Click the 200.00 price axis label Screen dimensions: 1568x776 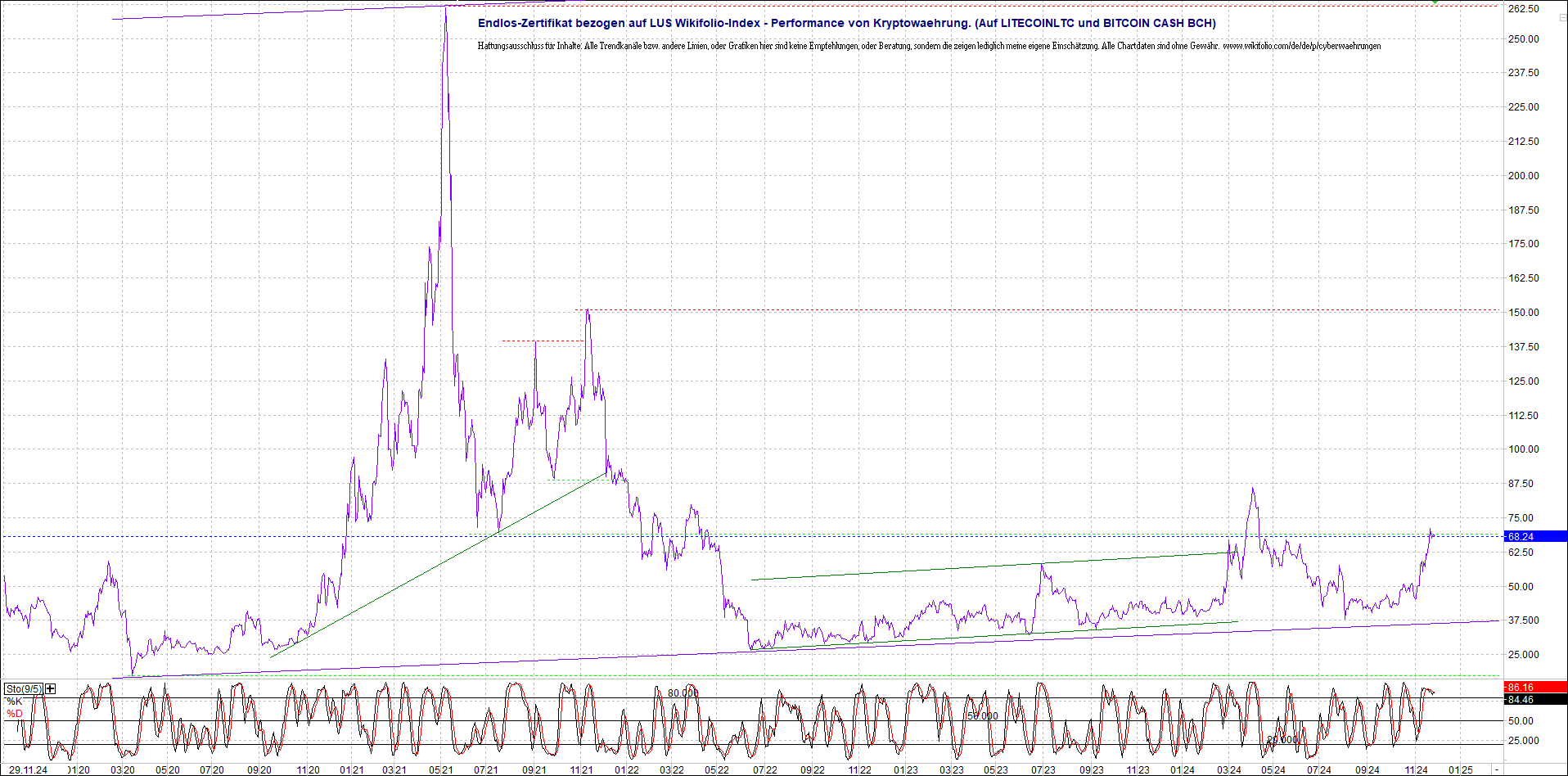(x=1523, y=175)
